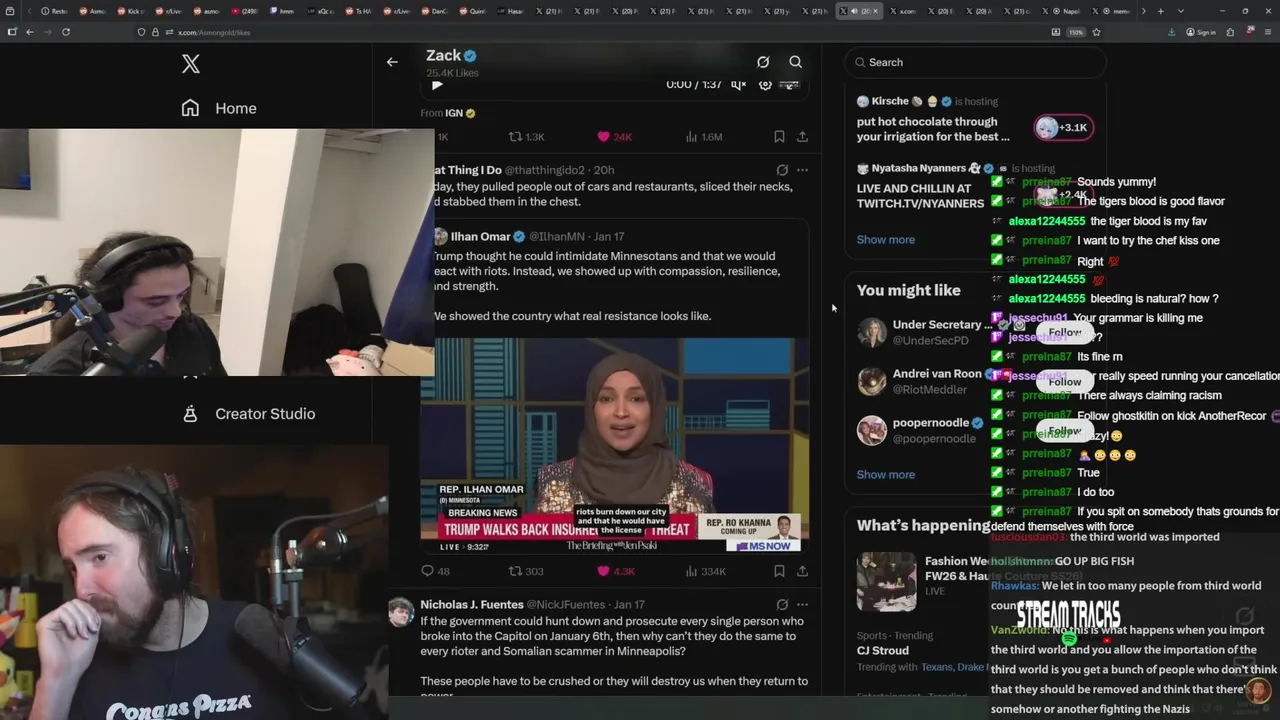The height and width of the screenshot is (720, 1280).
Task: Bookmark the IGN video post
Action: (x=779, y=137)
